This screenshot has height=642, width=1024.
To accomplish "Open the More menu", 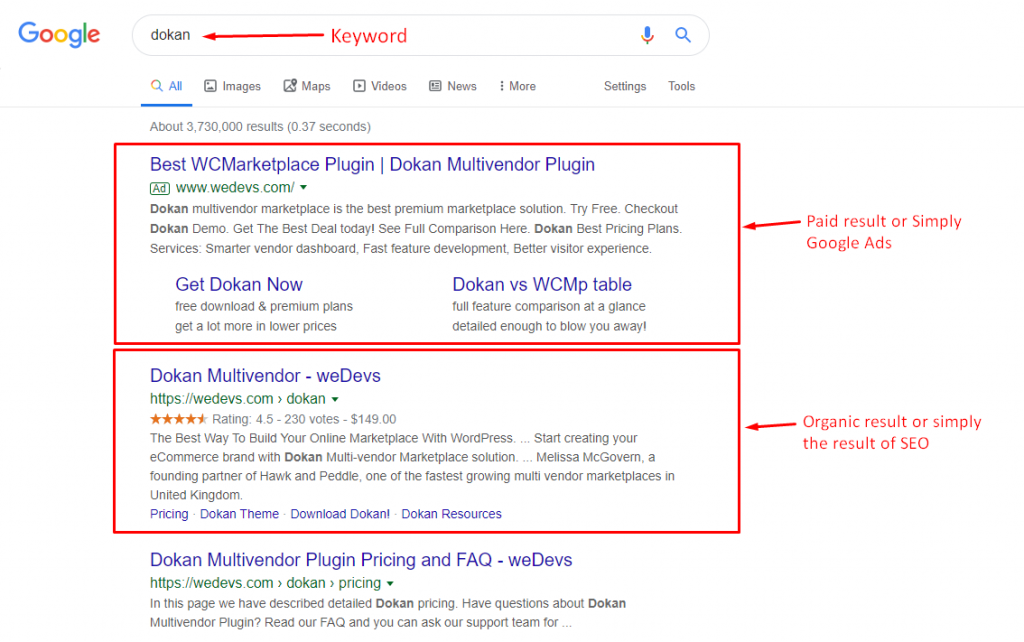I will [x=517, y=86].
